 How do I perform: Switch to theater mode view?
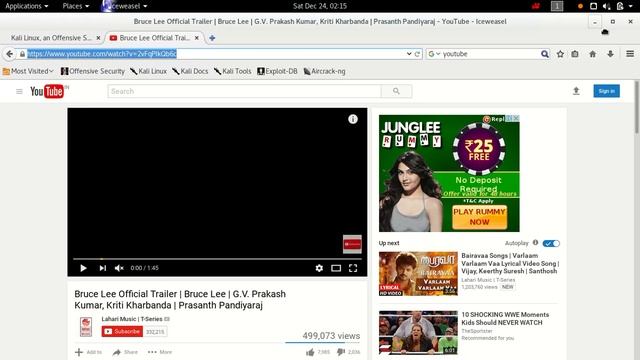(336, 268)
